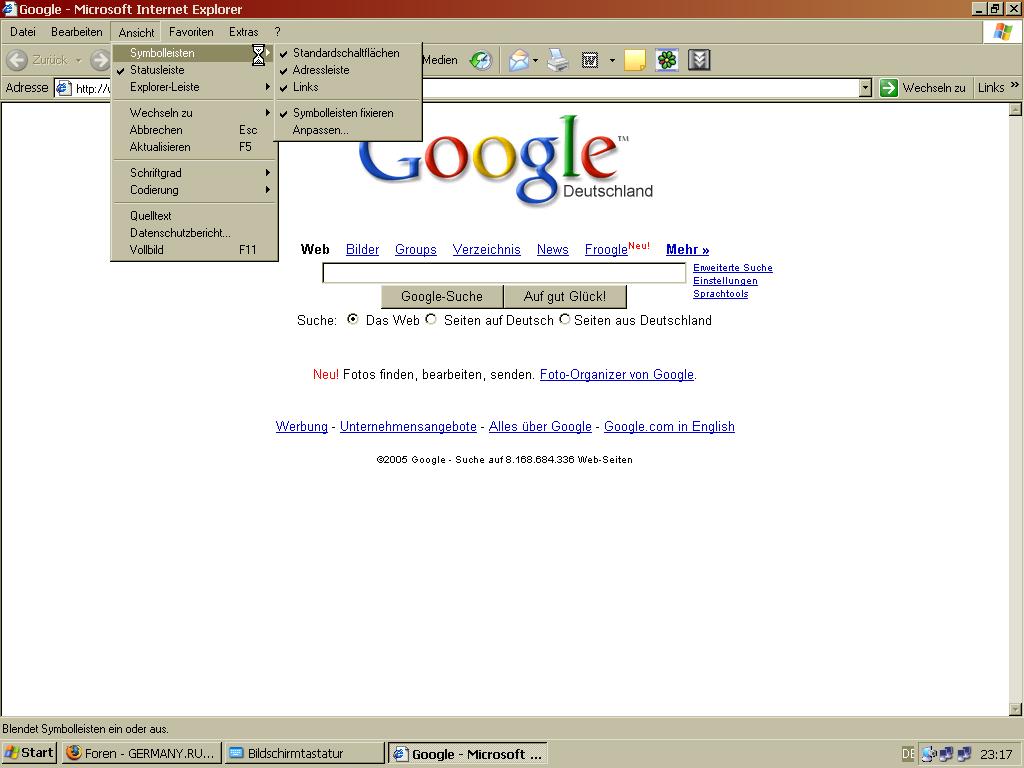Click the green Wechseln zu arrow
The image size is (1024, 768).
[888, 88]
